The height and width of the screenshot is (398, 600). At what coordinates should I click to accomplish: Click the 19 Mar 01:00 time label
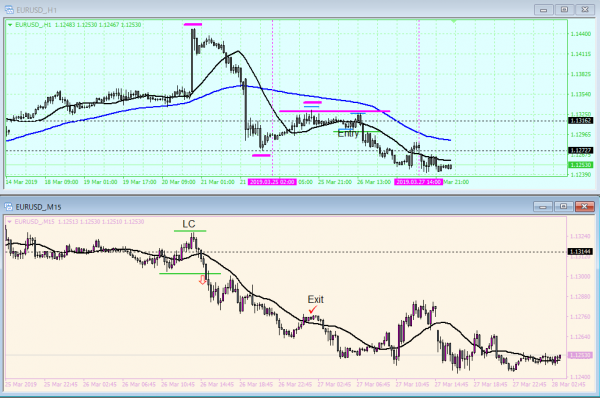pos(100,182)
